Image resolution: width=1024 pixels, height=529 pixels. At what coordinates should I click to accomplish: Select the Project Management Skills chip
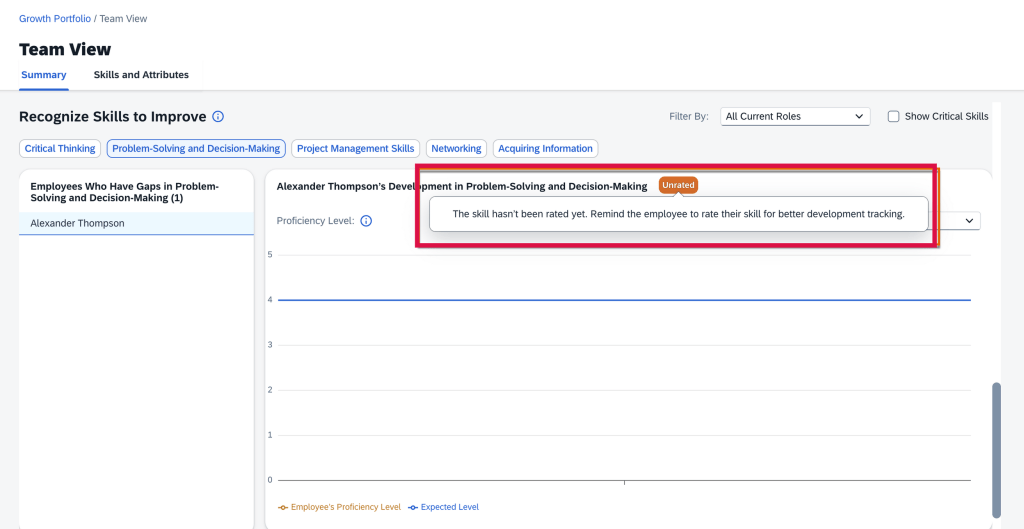pyautogui.click(x=355, y=149)
